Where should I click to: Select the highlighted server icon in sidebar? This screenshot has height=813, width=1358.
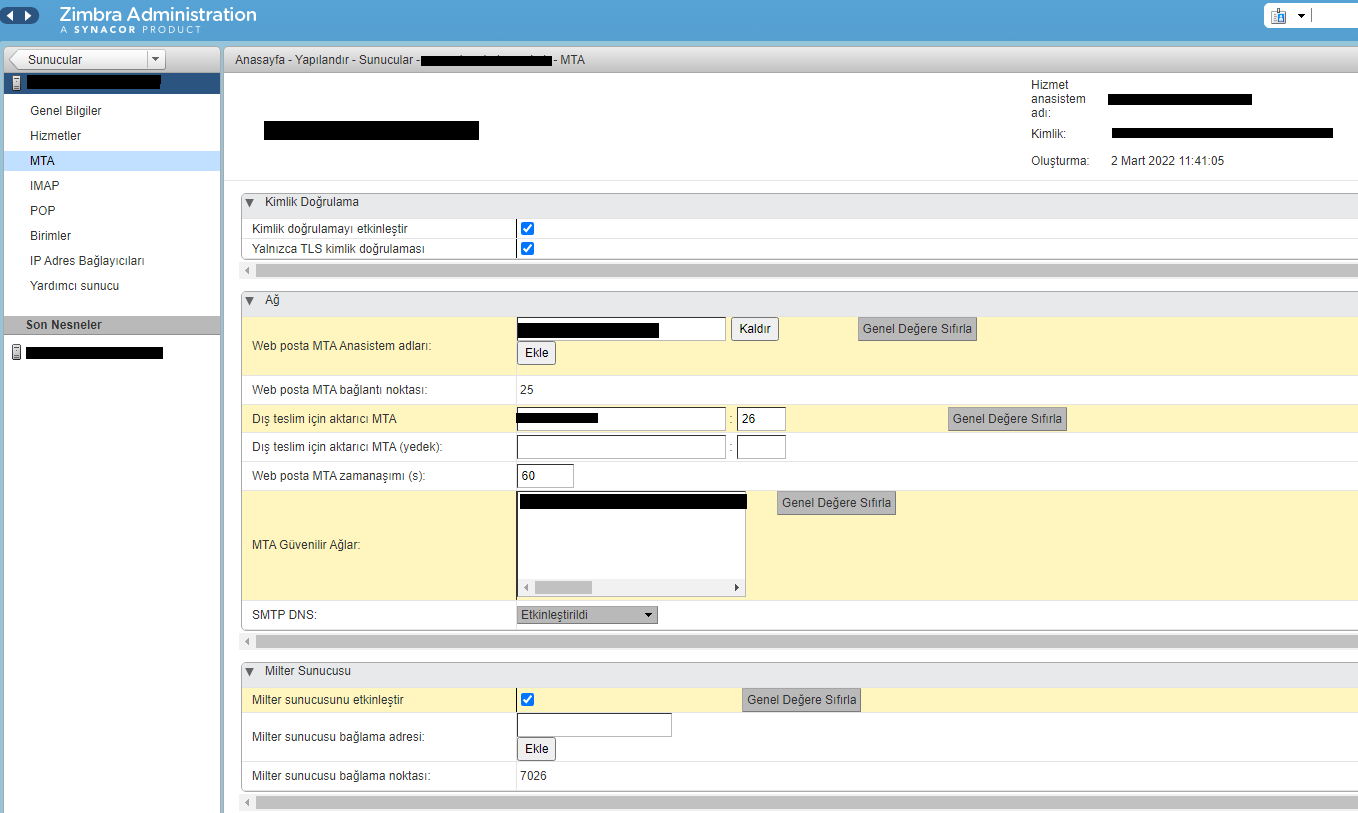point(17,82)
